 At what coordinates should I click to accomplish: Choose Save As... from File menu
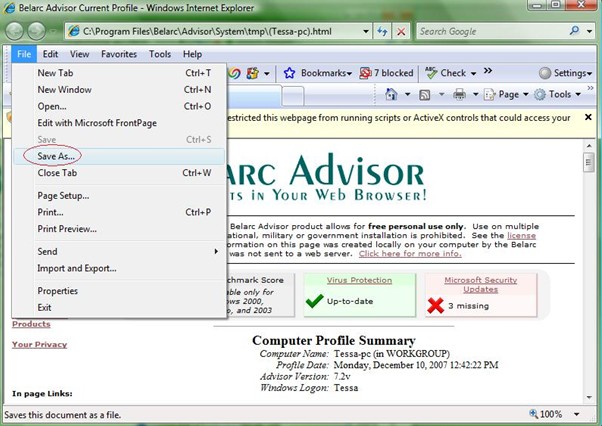(x=119, y=156)
